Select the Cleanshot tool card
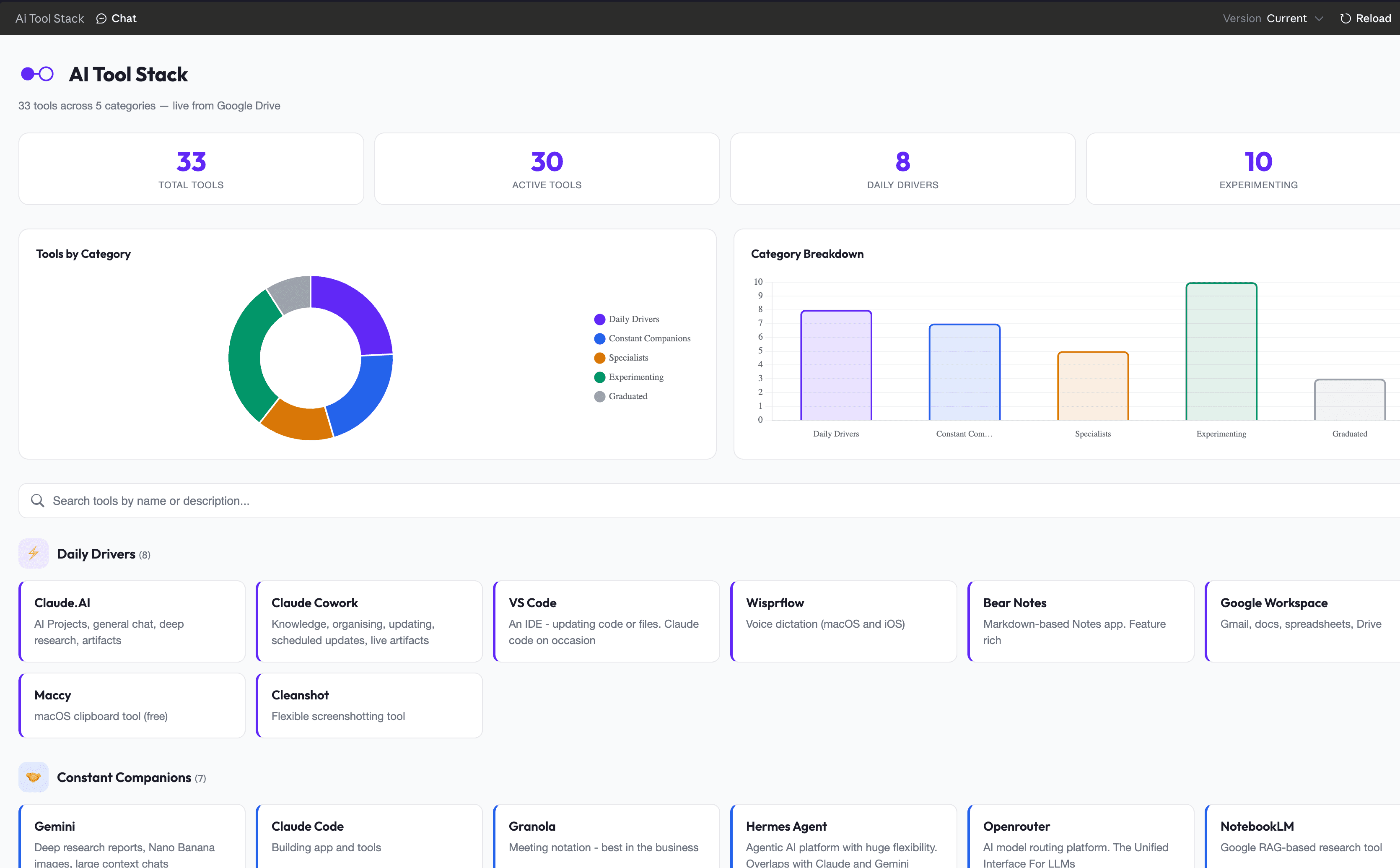Viewport: 1400px width, 868px height. pos(369,706)
